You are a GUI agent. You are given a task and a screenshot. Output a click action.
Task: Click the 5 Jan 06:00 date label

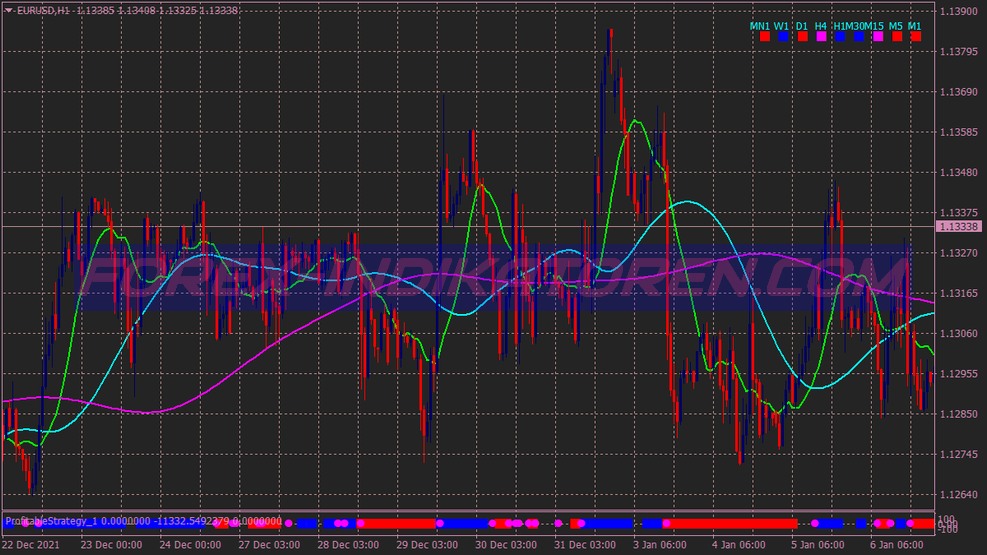point(818,544)
